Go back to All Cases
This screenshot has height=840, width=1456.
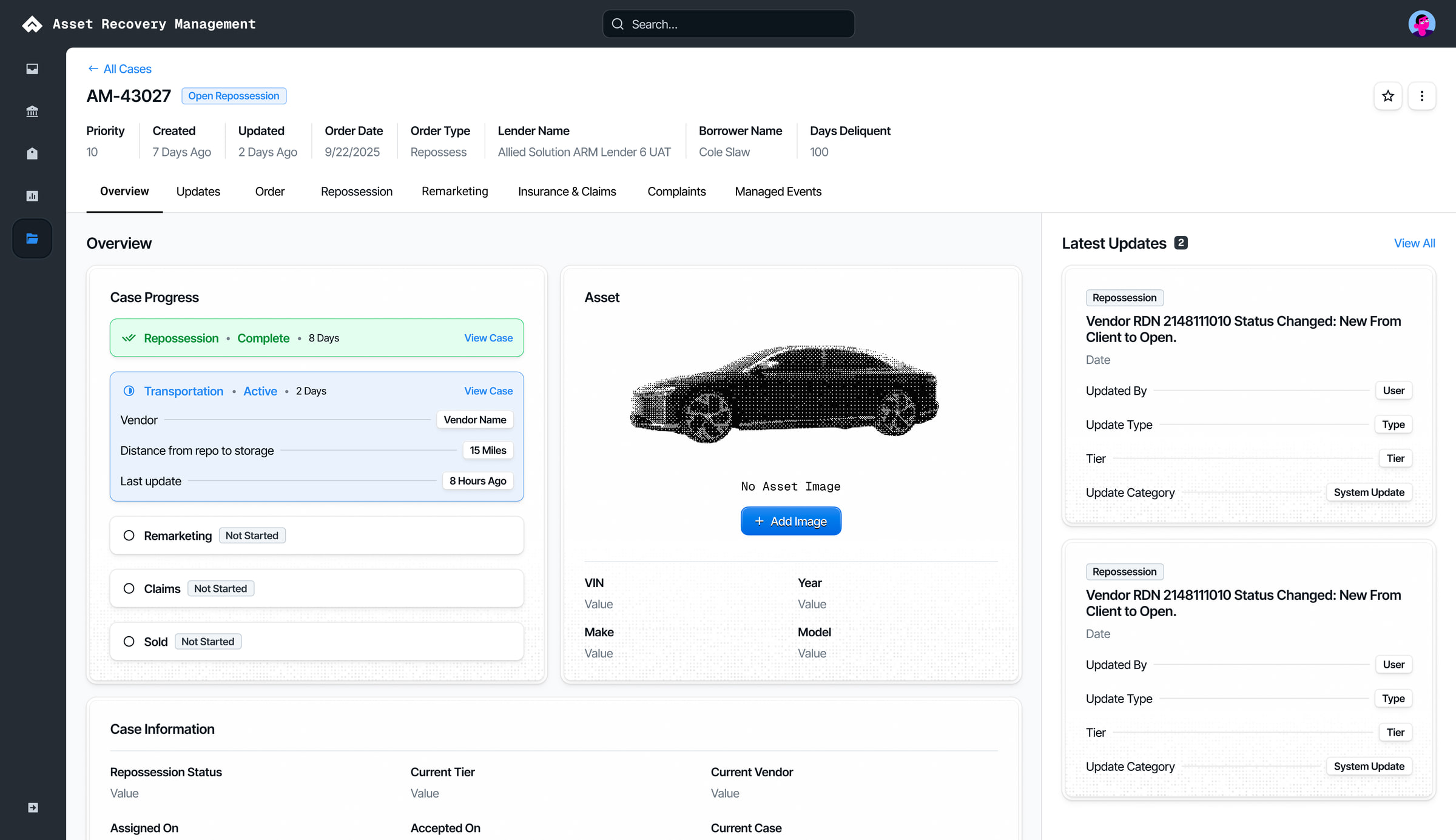click(120, 69)
